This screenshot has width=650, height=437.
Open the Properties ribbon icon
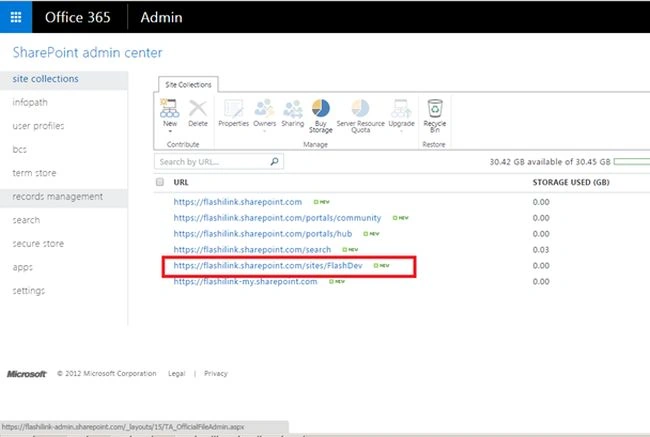pyautogui.click(x=233, y=108)
